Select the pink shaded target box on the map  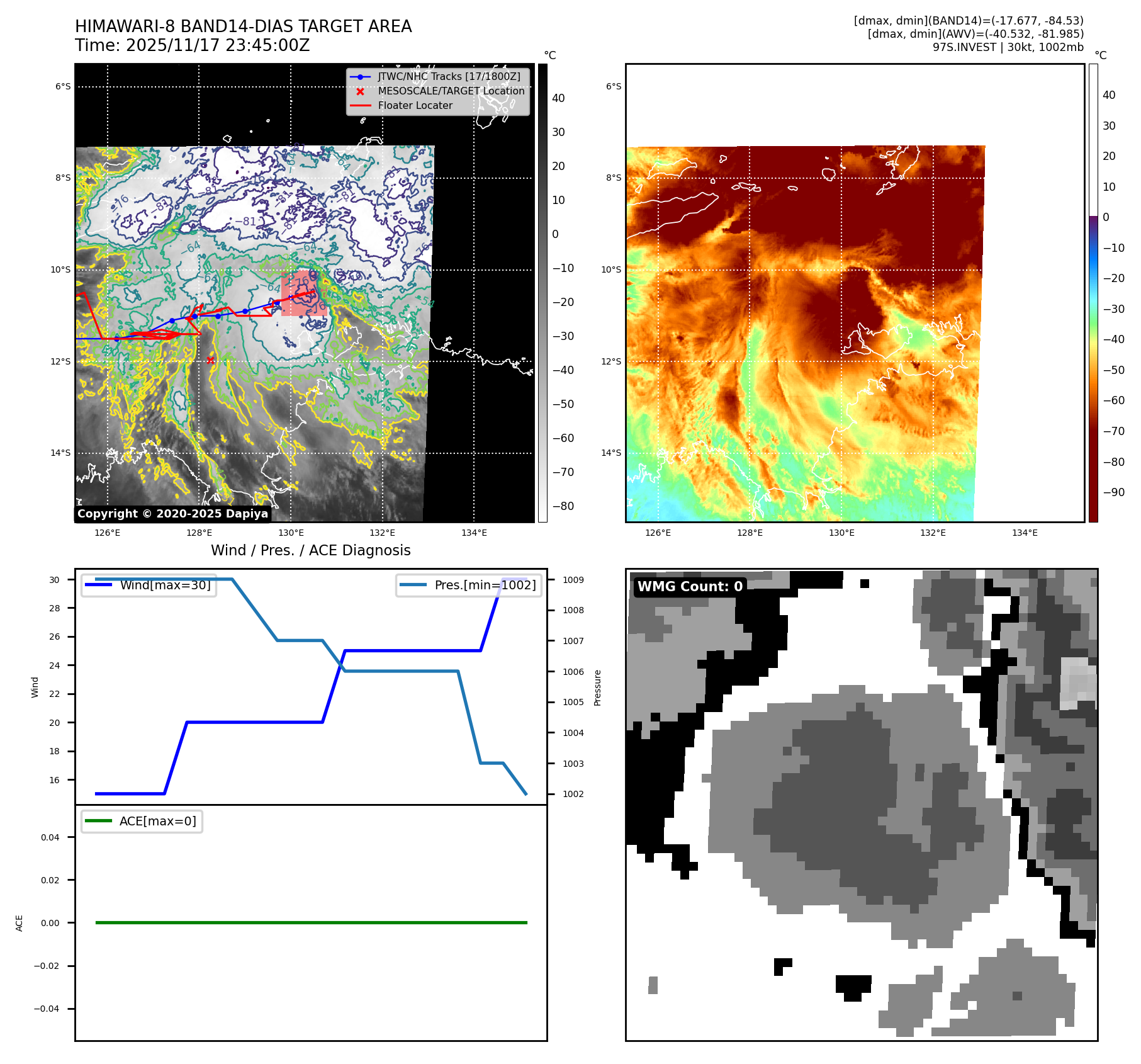pos(299,293)
